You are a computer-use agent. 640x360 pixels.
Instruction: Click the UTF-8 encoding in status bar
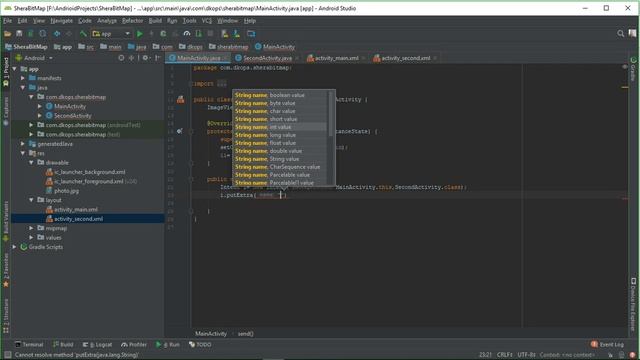tap(527, 354)
